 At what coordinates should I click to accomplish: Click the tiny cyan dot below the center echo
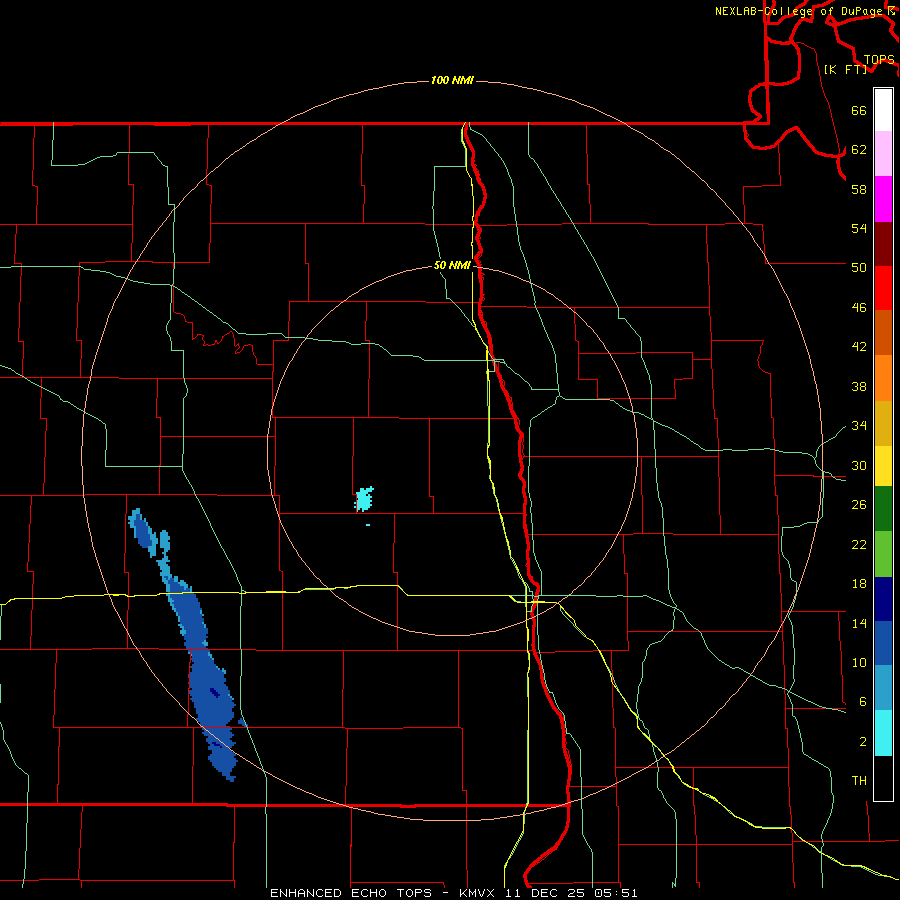(x=368, y=525)
